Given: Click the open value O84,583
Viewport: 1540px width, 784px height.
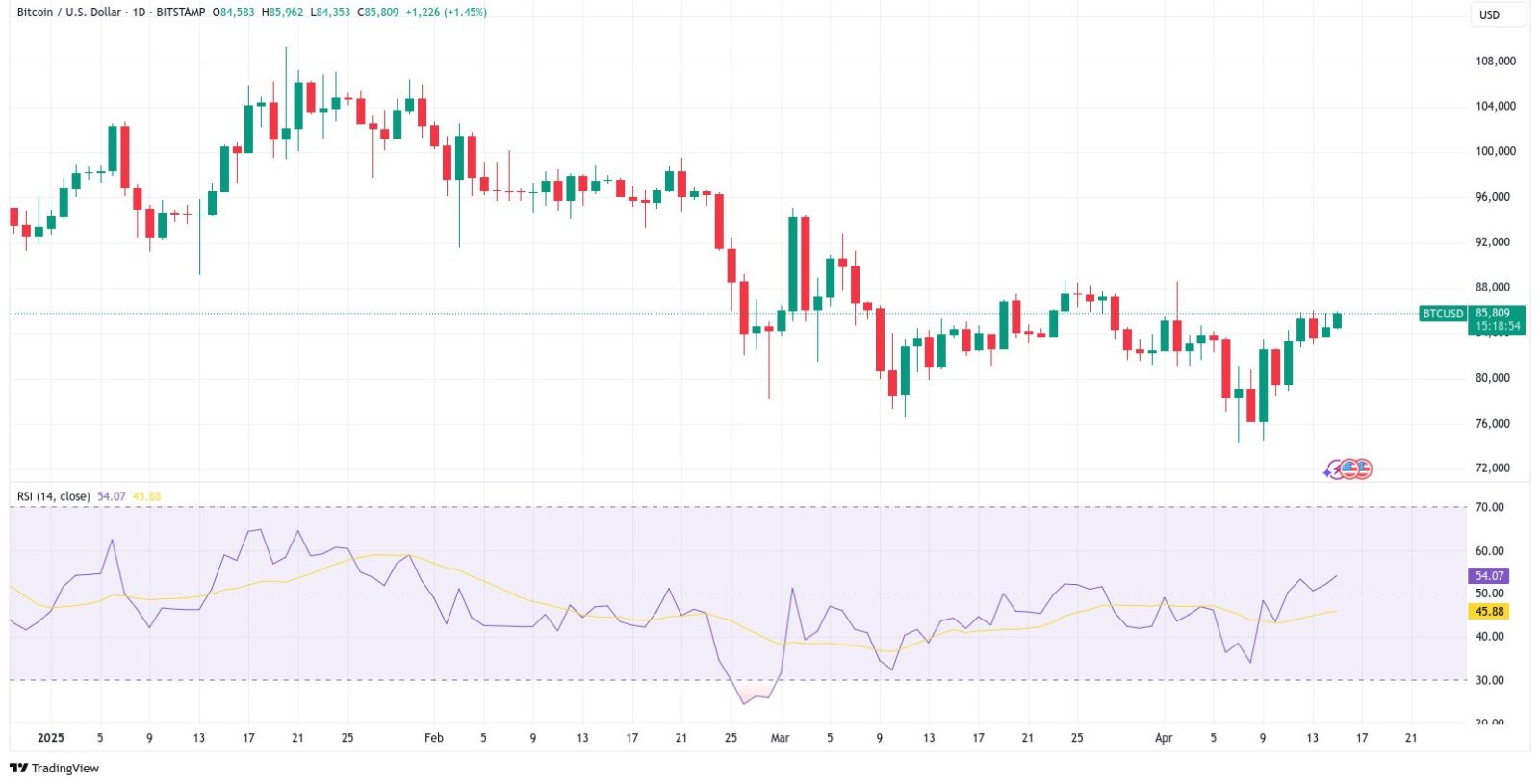Looking at the screenshot, I should coord(234,13).
